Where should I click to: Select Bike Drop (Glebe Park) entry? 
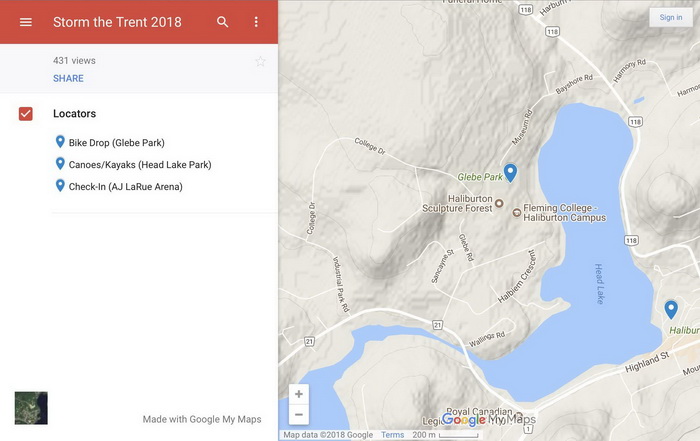(116, 143)
